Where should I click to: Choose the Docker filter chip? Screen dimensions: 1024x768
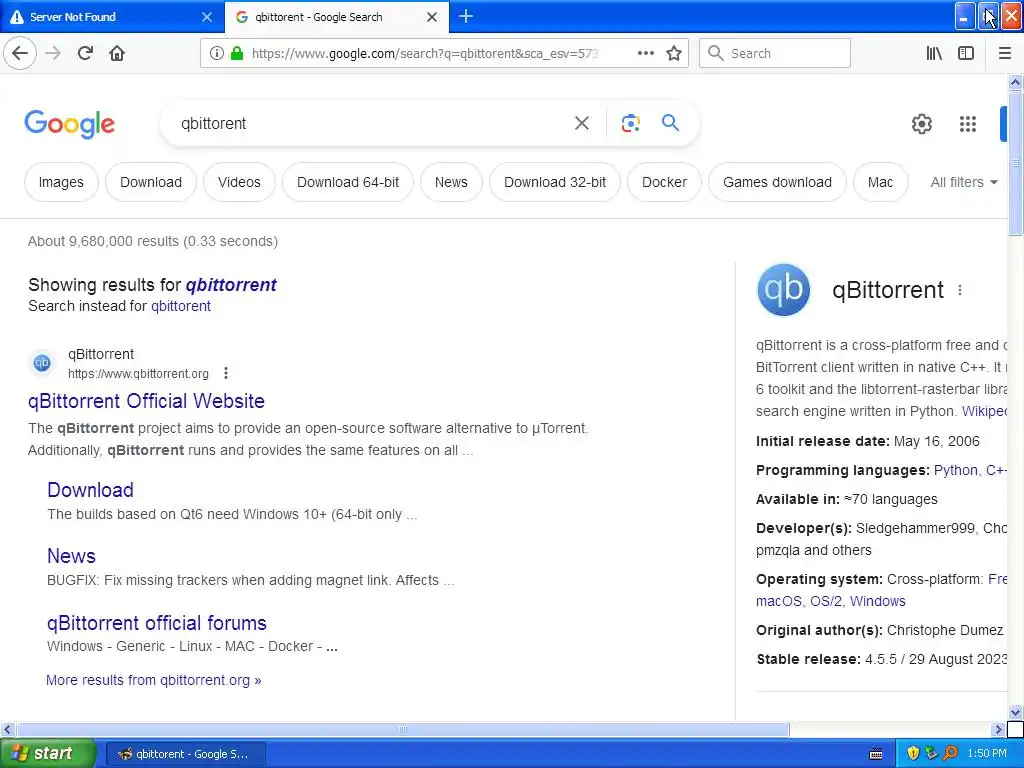(664, 182)
